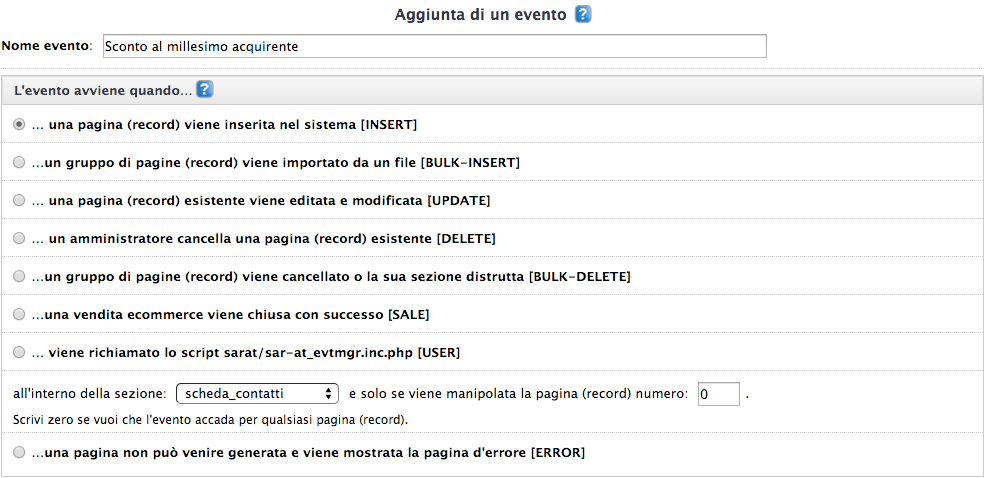Select the [BULK-DELETE] radio button

pos(19,276)
